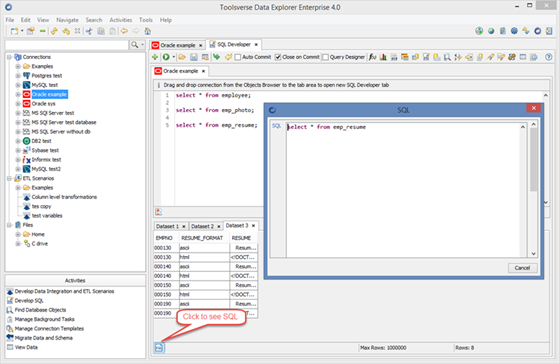Select MS SQL Server without db connection
The width and height of the screenshot is (560, 364).
61,132
